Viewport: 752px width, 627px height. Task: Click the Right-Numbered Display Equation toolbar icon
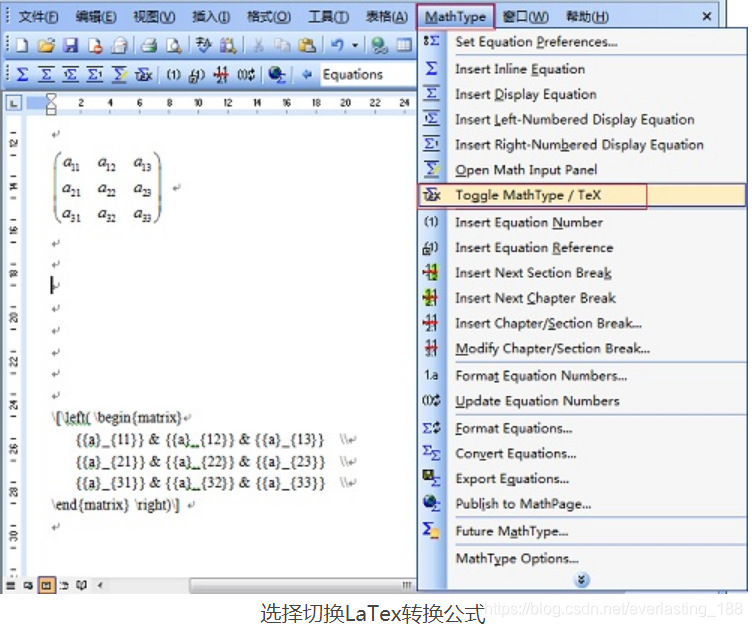pyautogui.click(x=94, y=75)
